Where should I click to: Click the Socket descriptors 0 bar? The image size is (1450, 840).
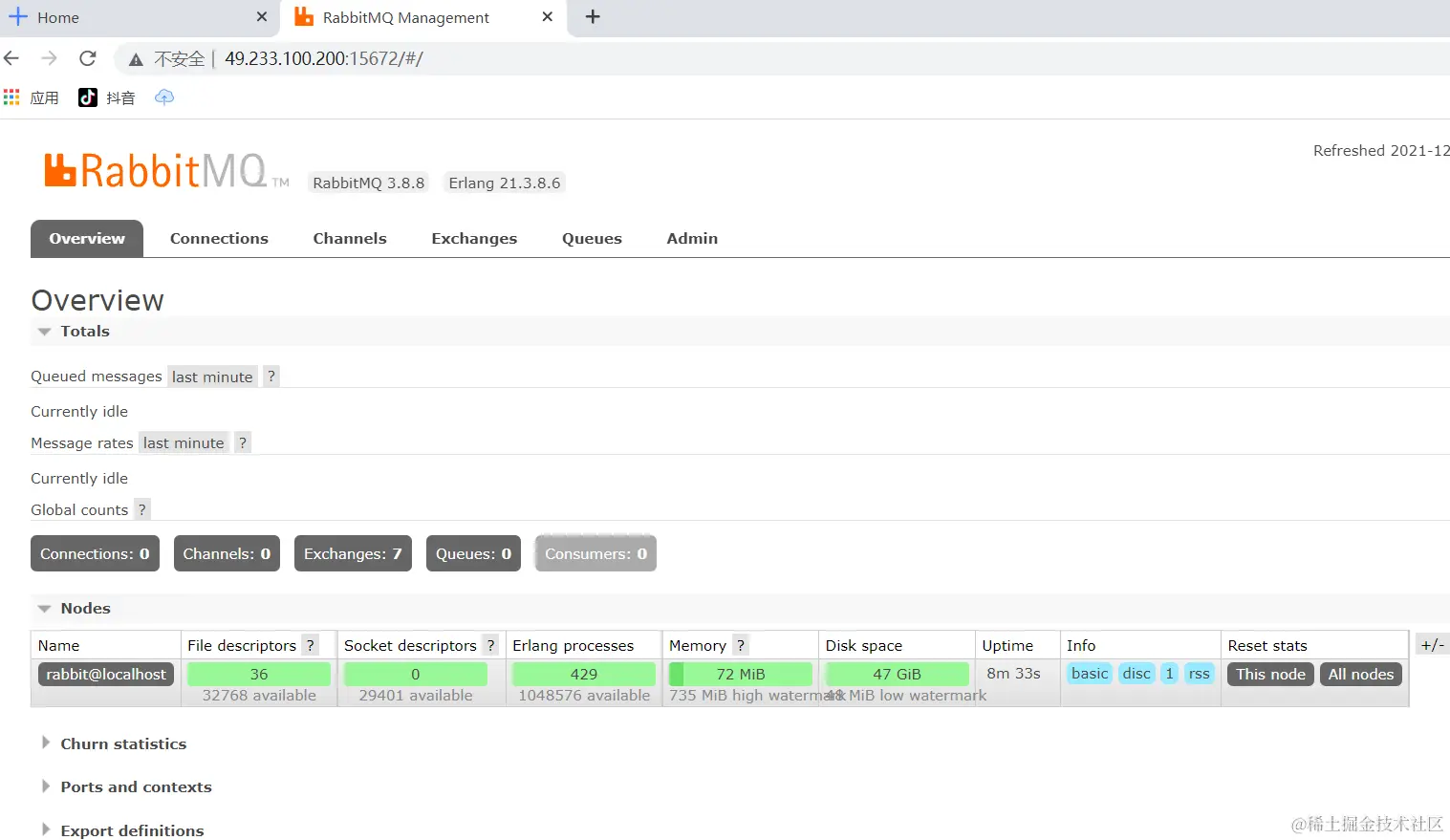416,674
